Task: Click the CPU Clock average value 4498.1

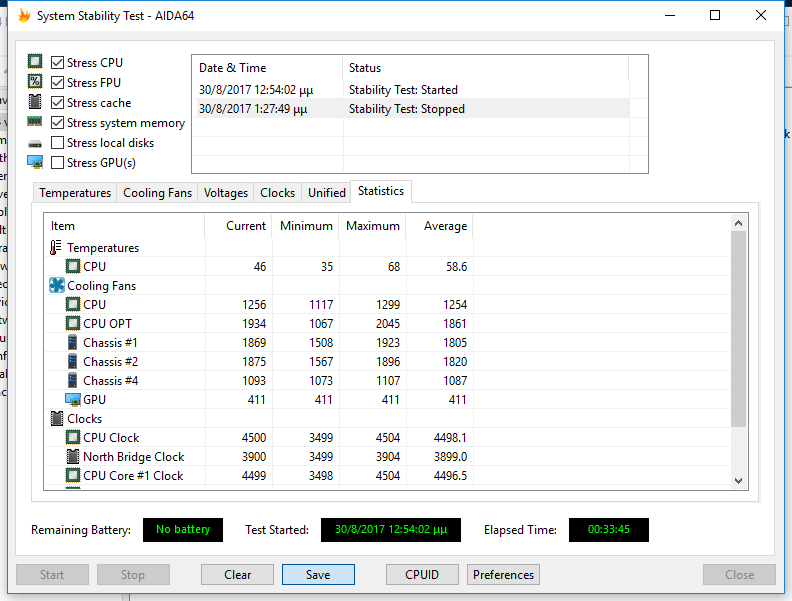Action: [450, 437]
